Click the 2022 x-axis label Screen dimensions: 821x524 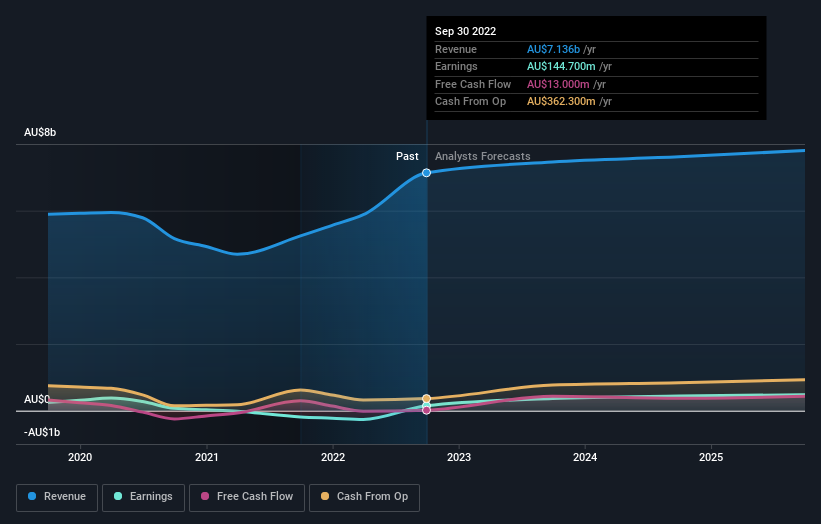[333, 458]
